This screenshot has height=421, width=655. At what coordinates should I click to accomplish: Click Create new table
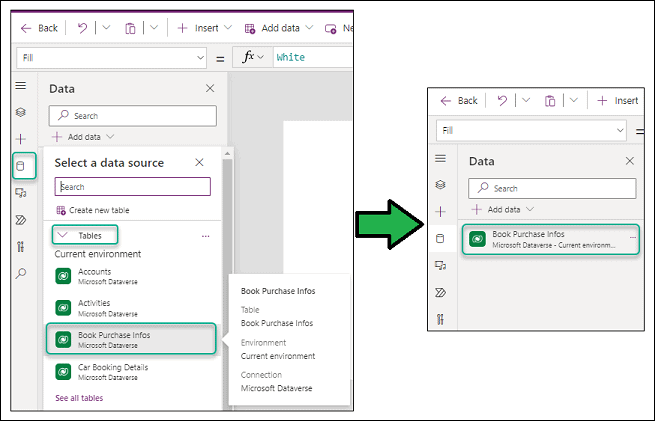pos(93,210)
